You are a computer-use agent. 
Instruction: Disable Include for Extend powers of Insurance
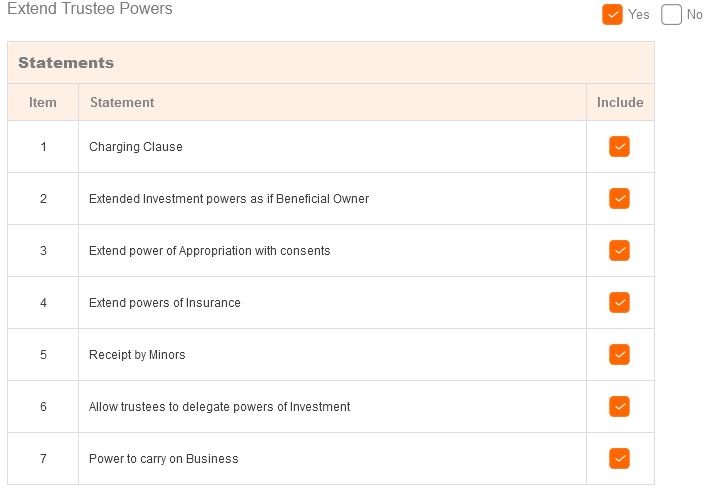(619, 303)
